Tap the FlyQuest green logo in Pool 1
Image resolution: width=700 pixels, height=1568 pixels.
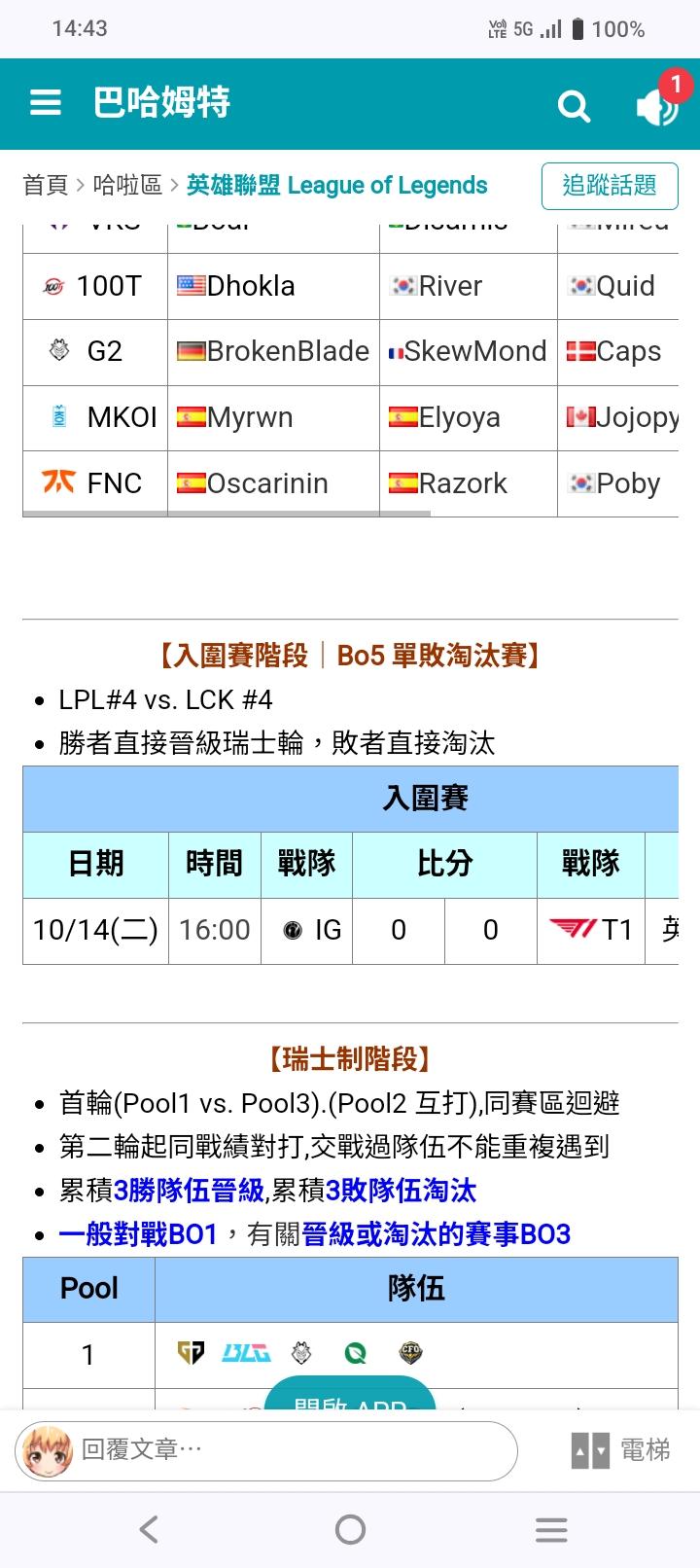coord(356,1353)
